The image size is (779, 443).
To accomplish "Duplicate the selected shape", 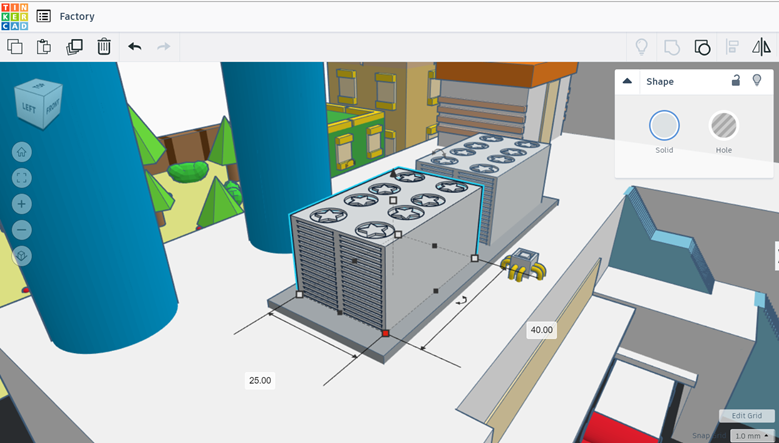I will pyautogui.click(x=75, y=47).
